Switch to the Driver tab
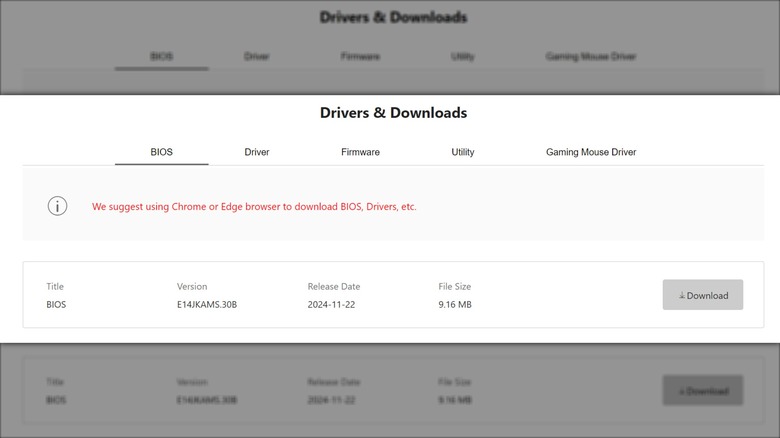The image size is (780, 438). coord(257,152)
